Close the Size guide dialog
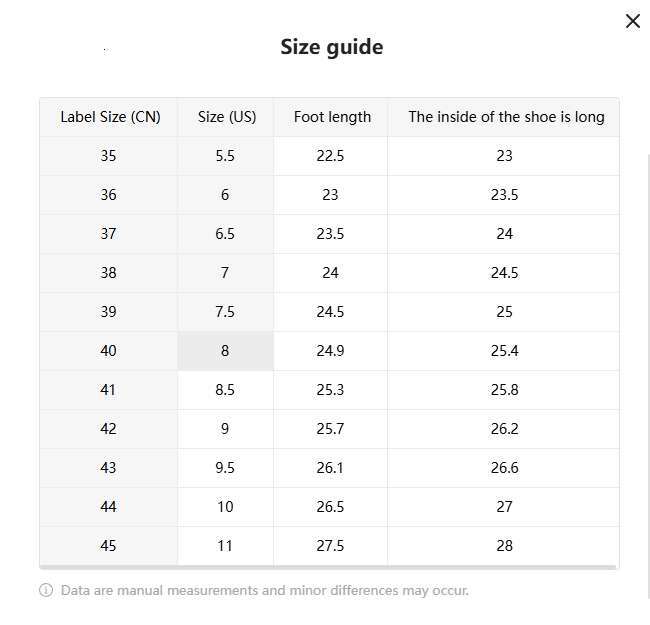650x625 pixels. click(x=632, y=21)
